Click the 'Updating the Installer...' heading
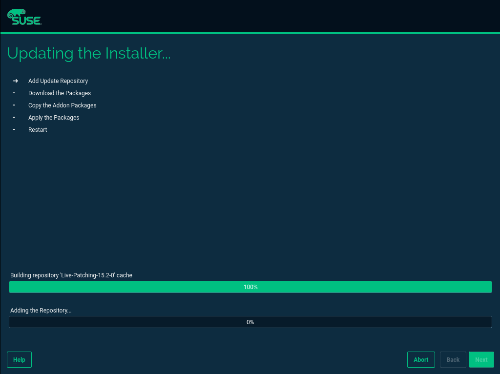This screenshot has height=374, width=500. (x=89, y=54)
